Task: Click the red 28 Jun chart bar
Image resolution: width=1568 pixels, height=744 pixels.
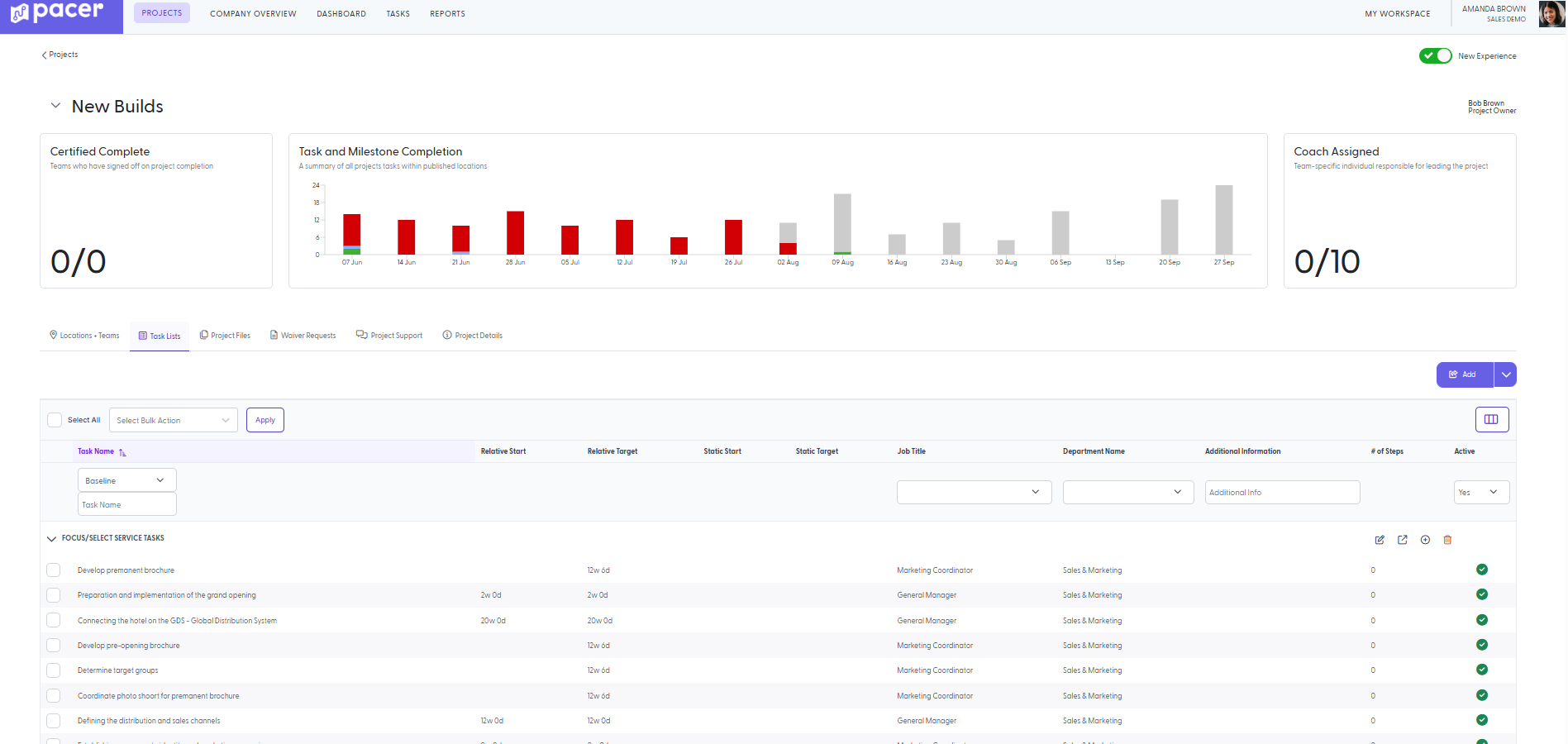Action: (515, 233)
